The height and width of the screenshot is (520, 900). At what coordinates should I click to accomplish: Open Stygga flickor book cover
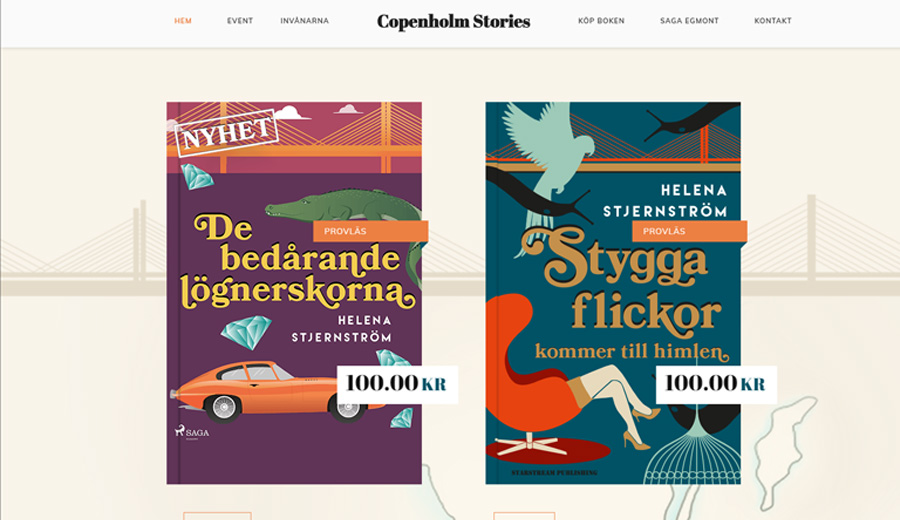pos(613,293)
